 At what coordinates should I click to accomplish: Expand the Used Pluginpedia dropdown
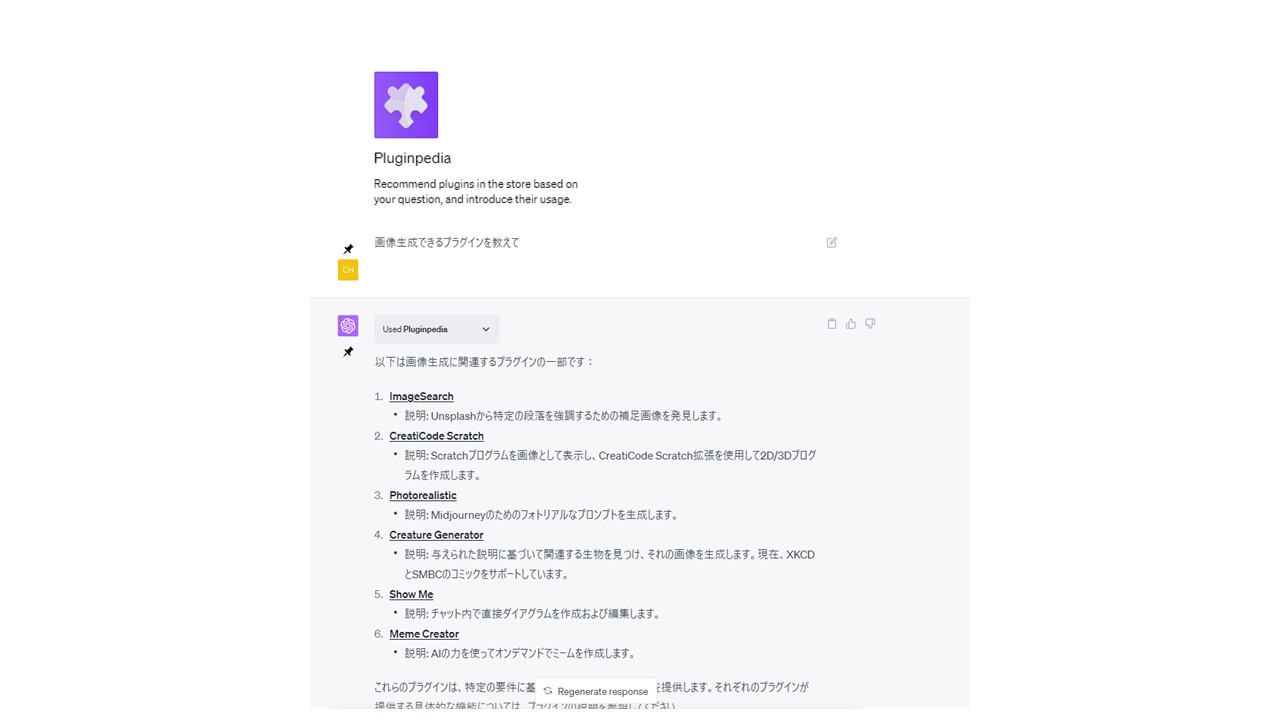437,329
